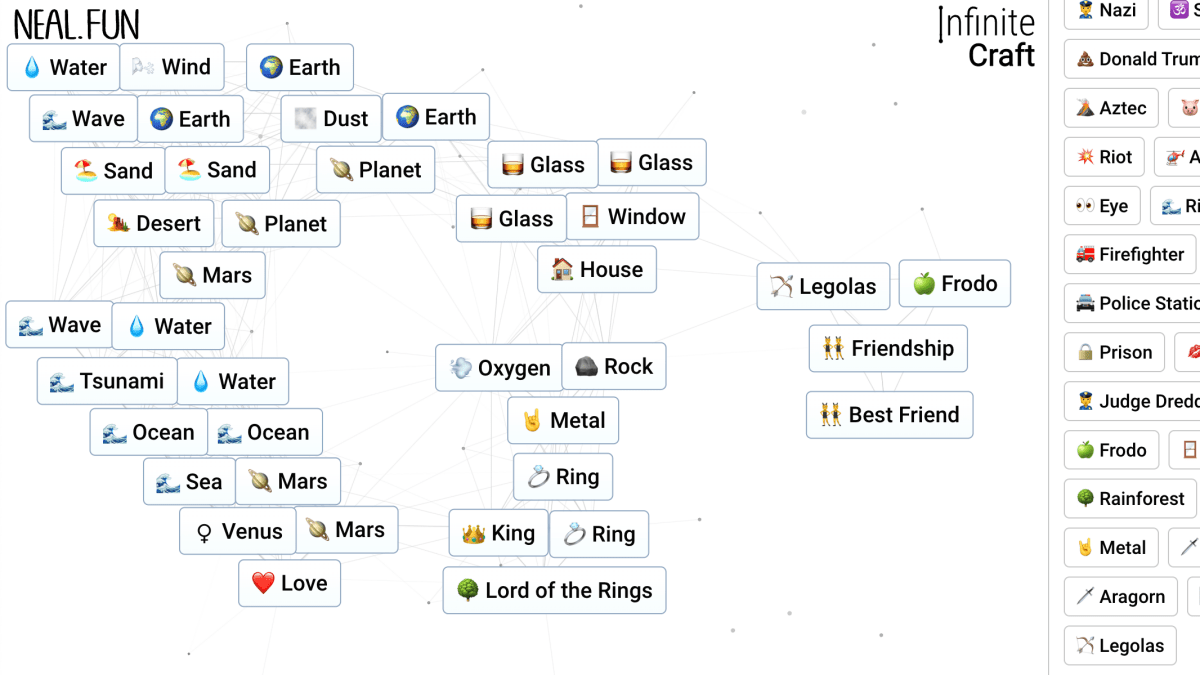
Task: Choose Judge Dredd from the element list
Action: click(1130, 401)
